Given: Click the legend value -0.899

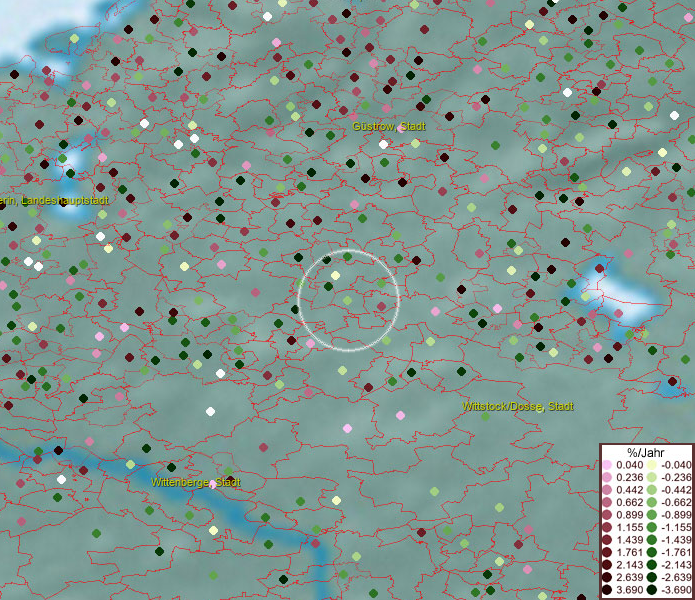Looking at the screenshot, I should (676, 515).
